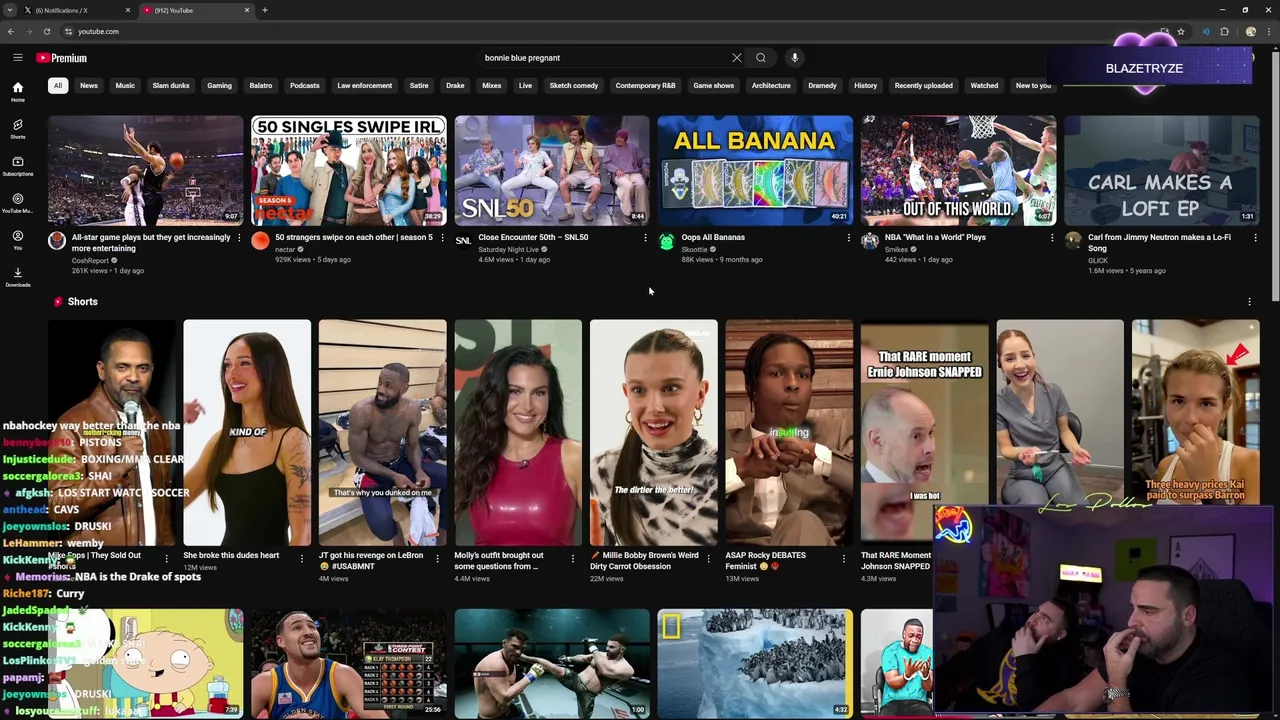
Task: Open the You section in the sidebar
Action: (17, 240)
